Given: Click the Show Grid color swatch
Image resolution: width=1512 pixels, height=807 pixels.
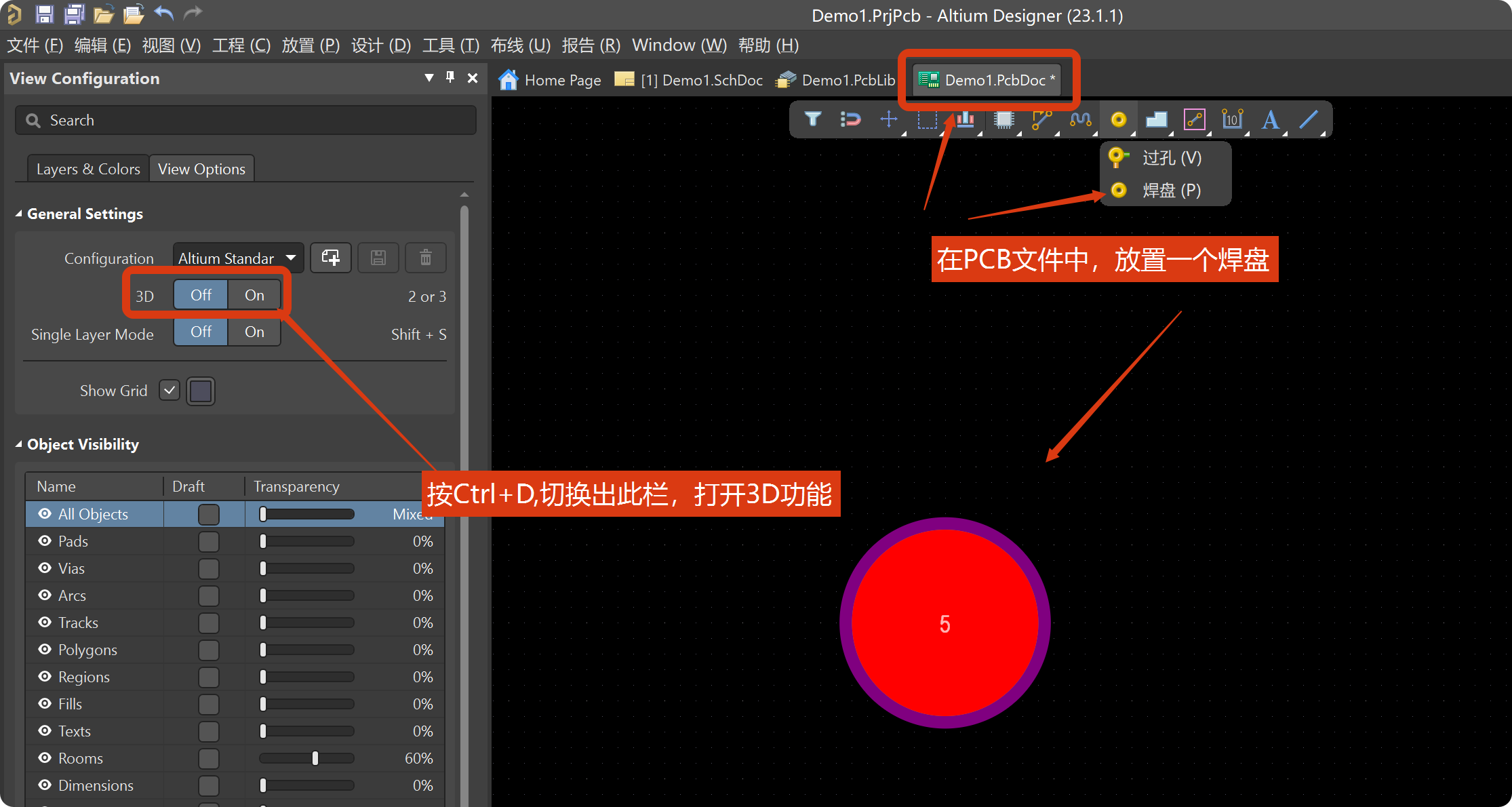Looking at the screenshot, I should [x=201, y=391].
